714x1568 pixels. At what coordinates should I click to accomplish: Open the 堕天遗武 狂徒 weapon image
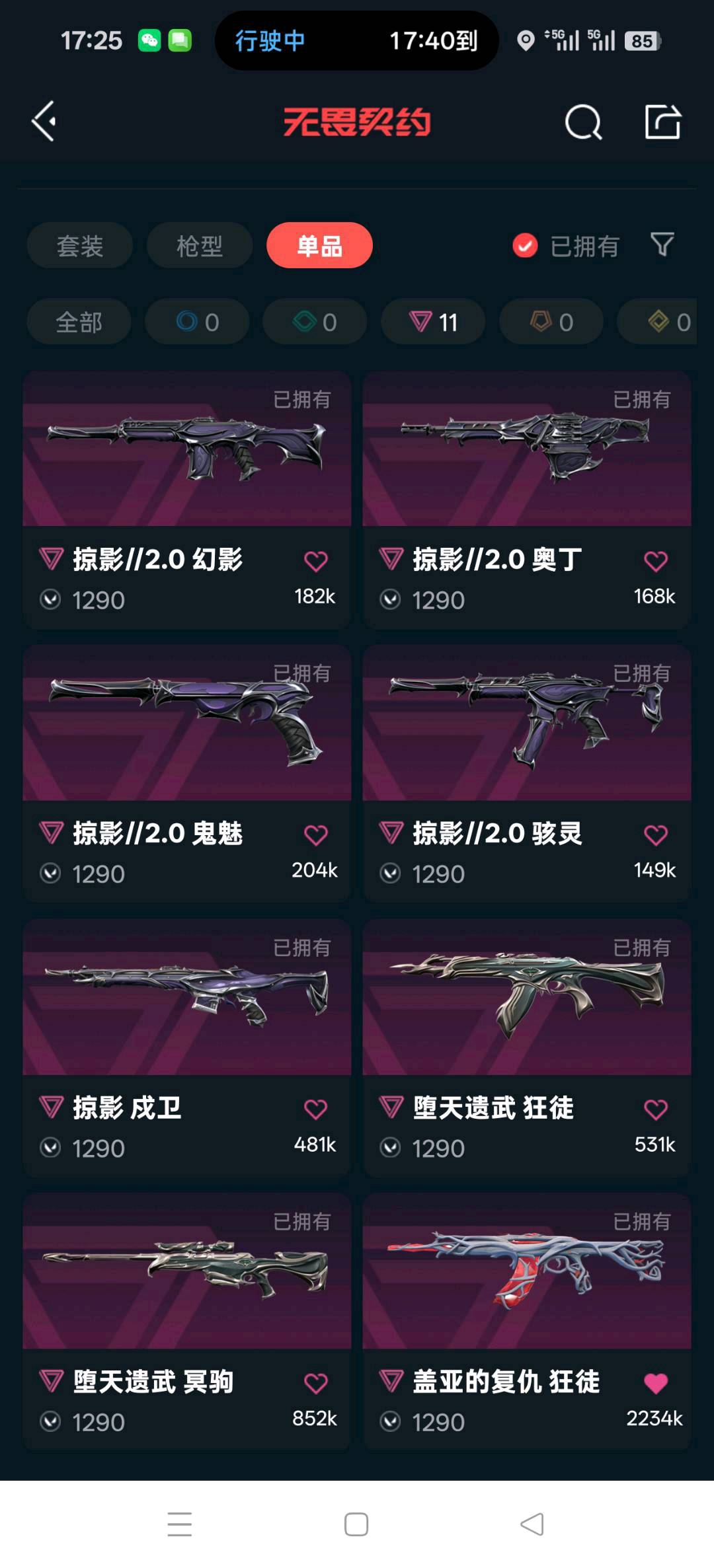(527, 997)
